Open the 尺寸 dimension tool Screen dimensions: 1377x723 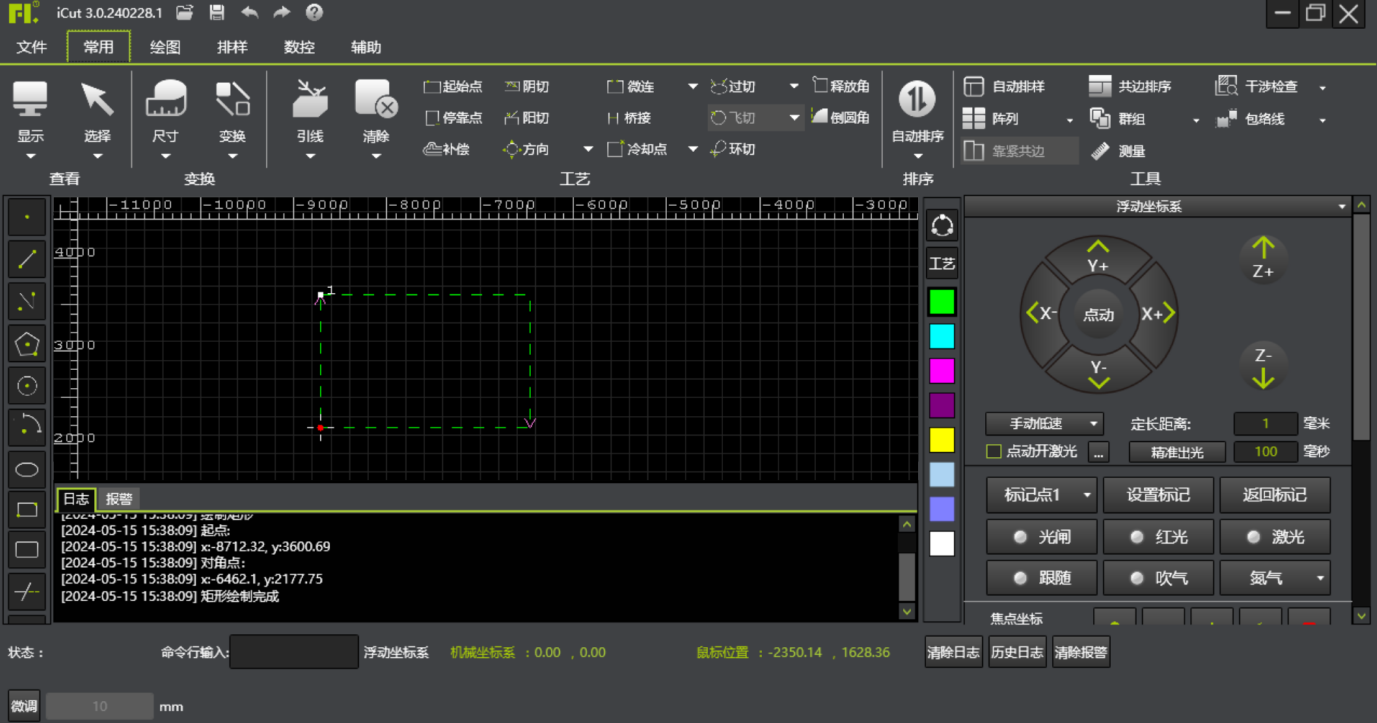165,99
